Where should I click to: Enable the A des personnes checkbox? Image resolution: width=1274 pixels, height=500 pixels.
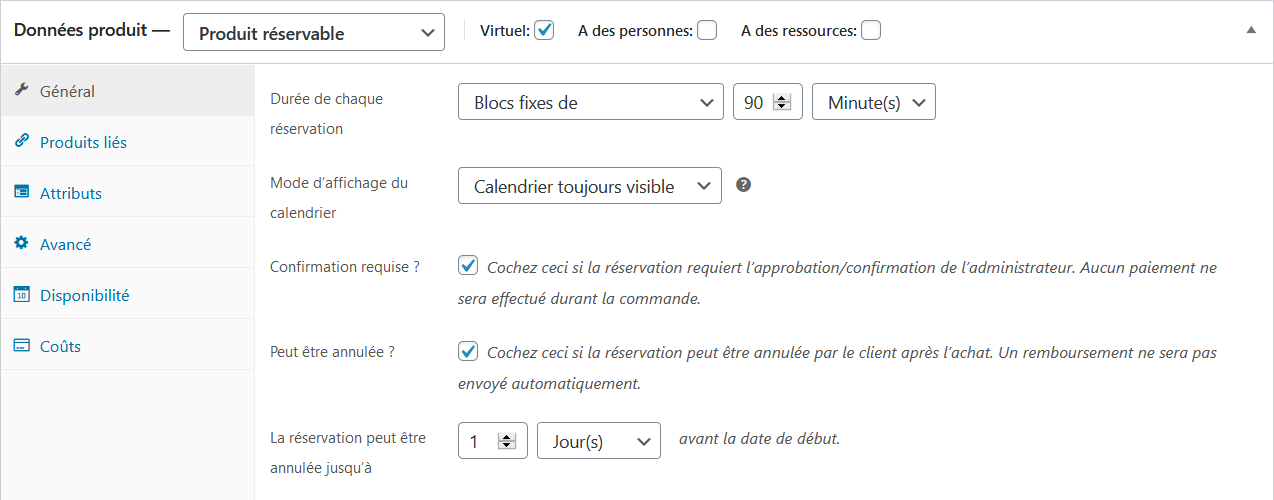click(x=707, y=30)
